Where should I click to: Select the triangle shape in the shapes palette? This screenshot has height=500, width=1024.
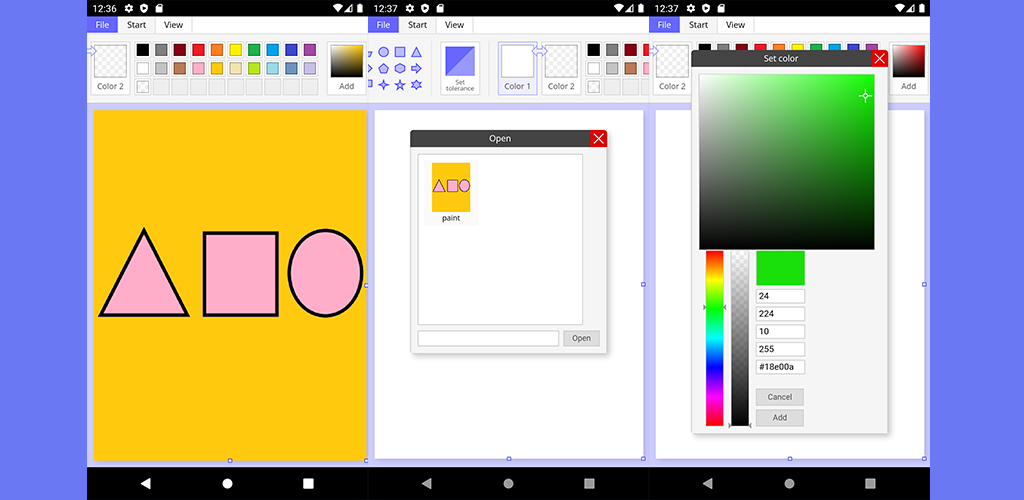pyautogui.click(x=416, y=52)
